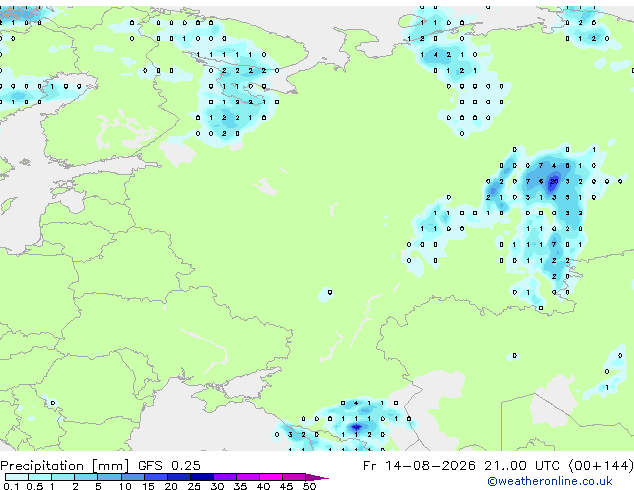Choose the 30–35 mm purple swatch
The image size is (634, 490).
click(x=225, y=477)
